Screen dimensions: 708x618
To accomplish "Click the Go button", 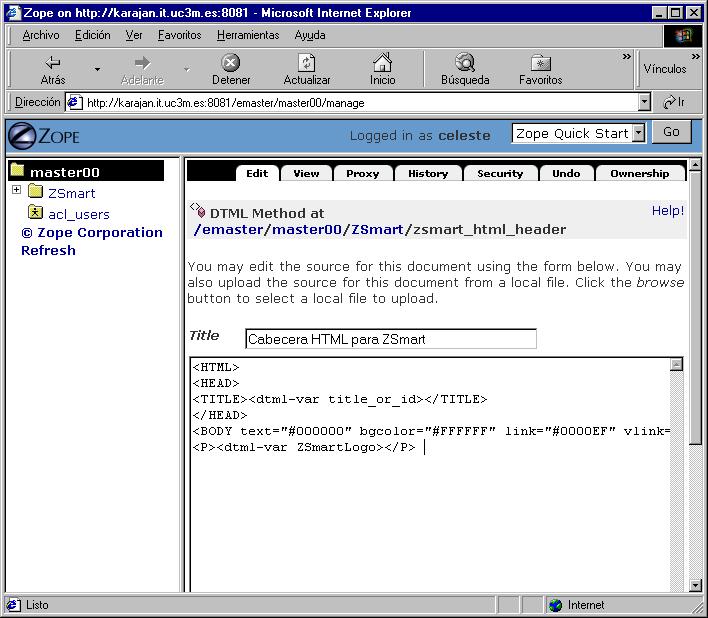I will coord(671,132).
